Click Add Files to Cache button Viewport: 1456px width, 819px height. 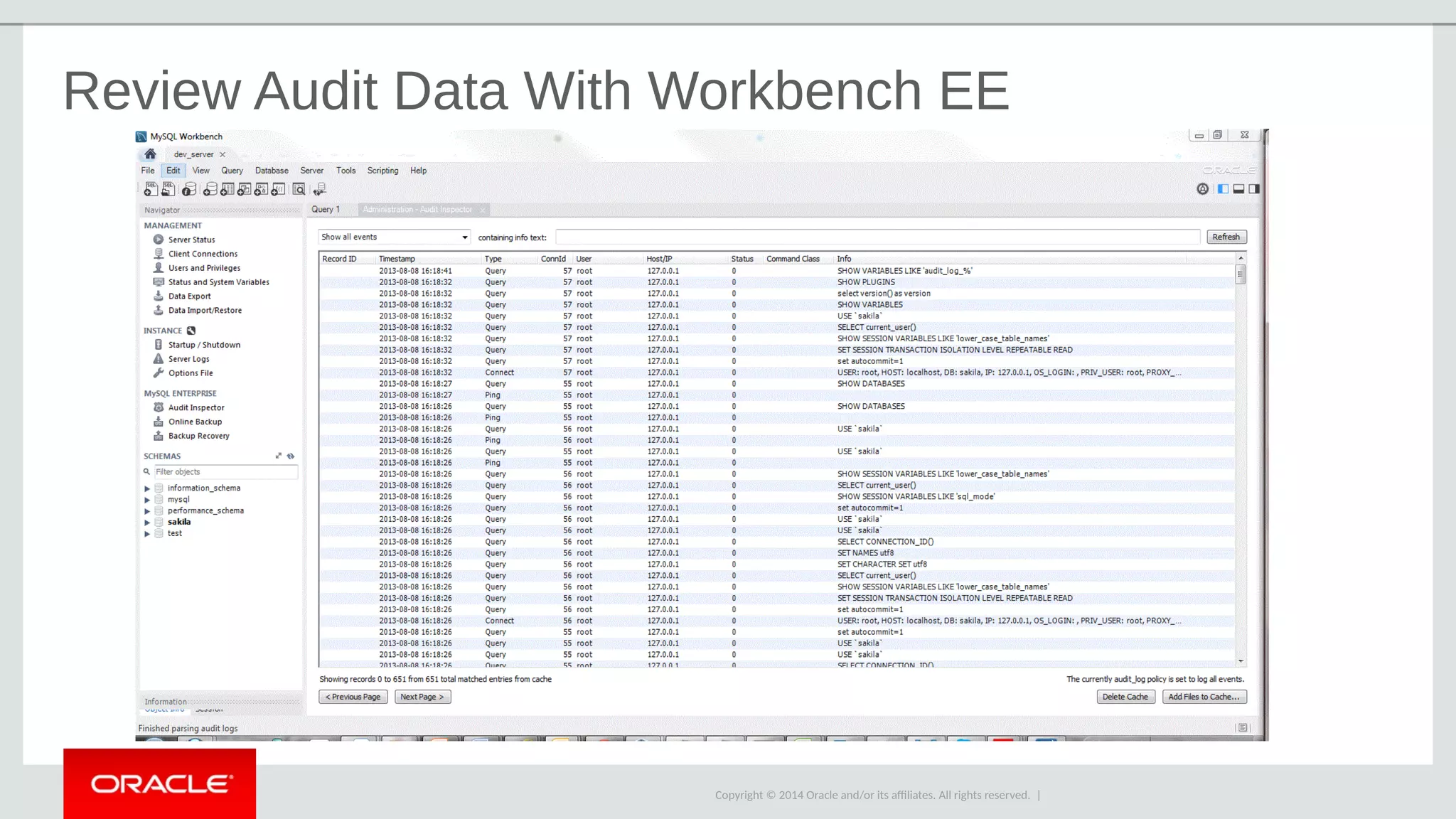(x=1204, y=697)
